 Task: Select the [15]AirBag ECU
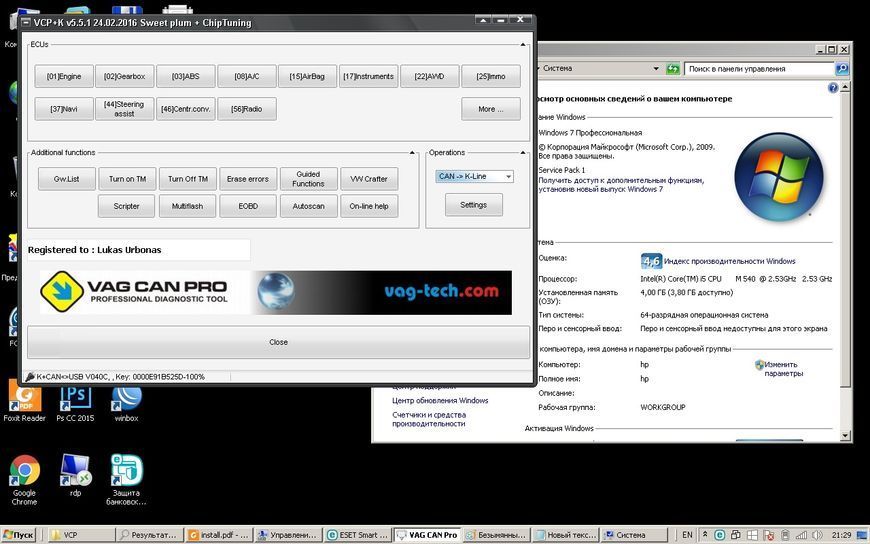pos(307,77)
